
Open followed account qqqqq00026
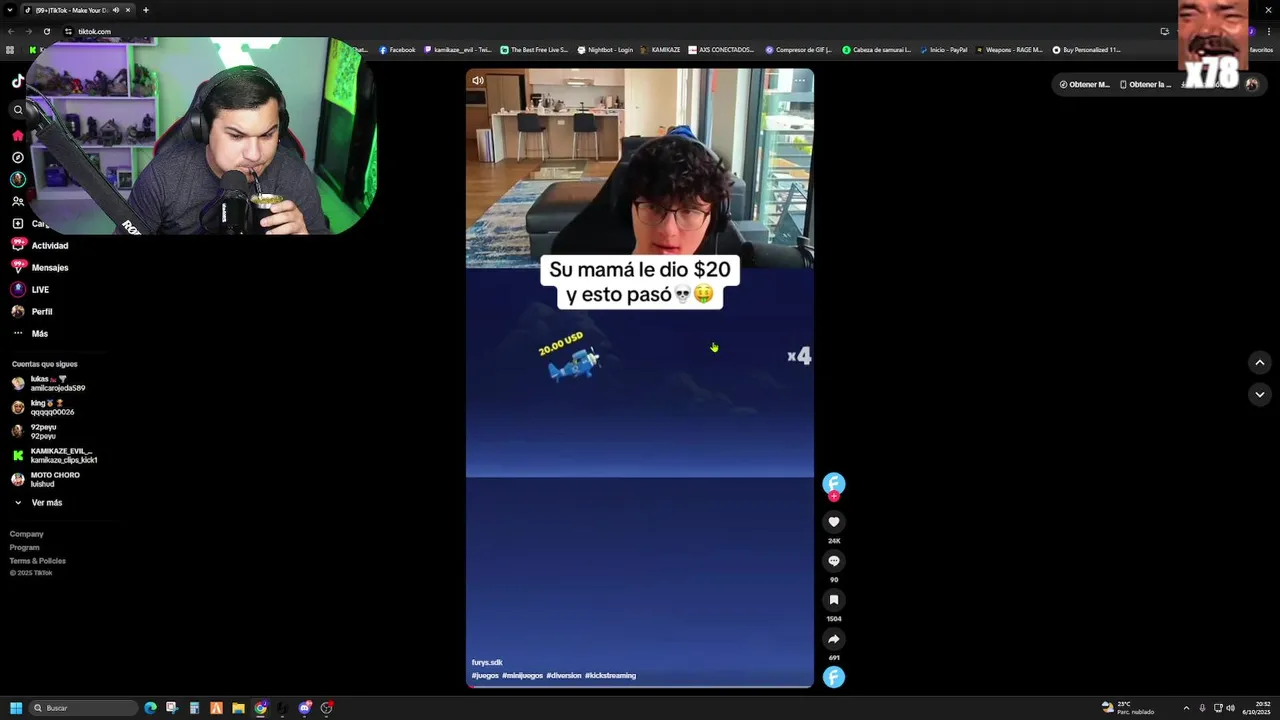[x=43, y=407]
